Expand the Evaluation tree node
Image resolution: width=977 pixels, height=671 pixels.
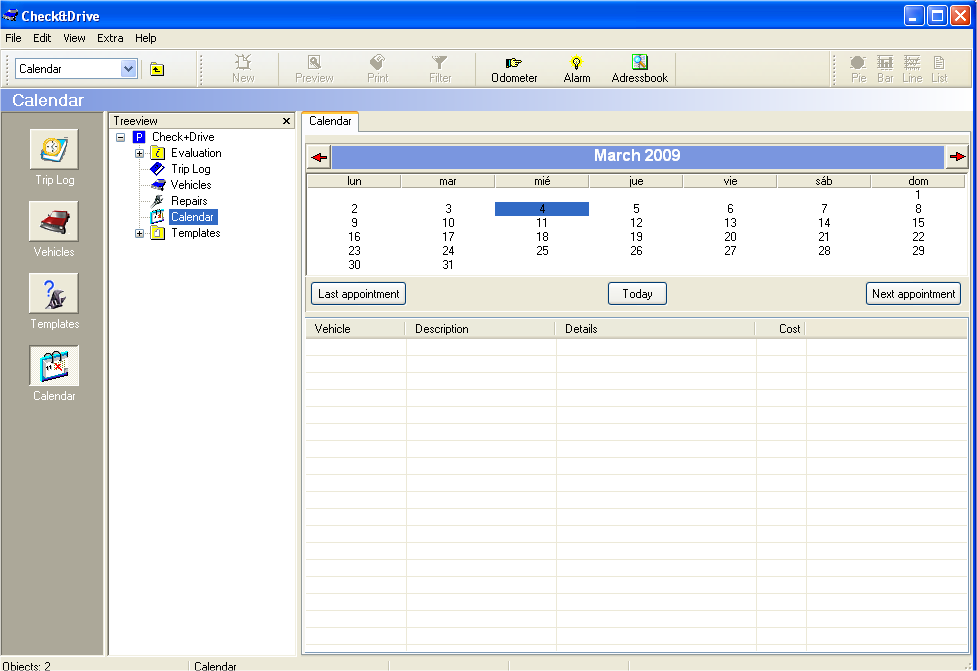click(x=140, y=153)
